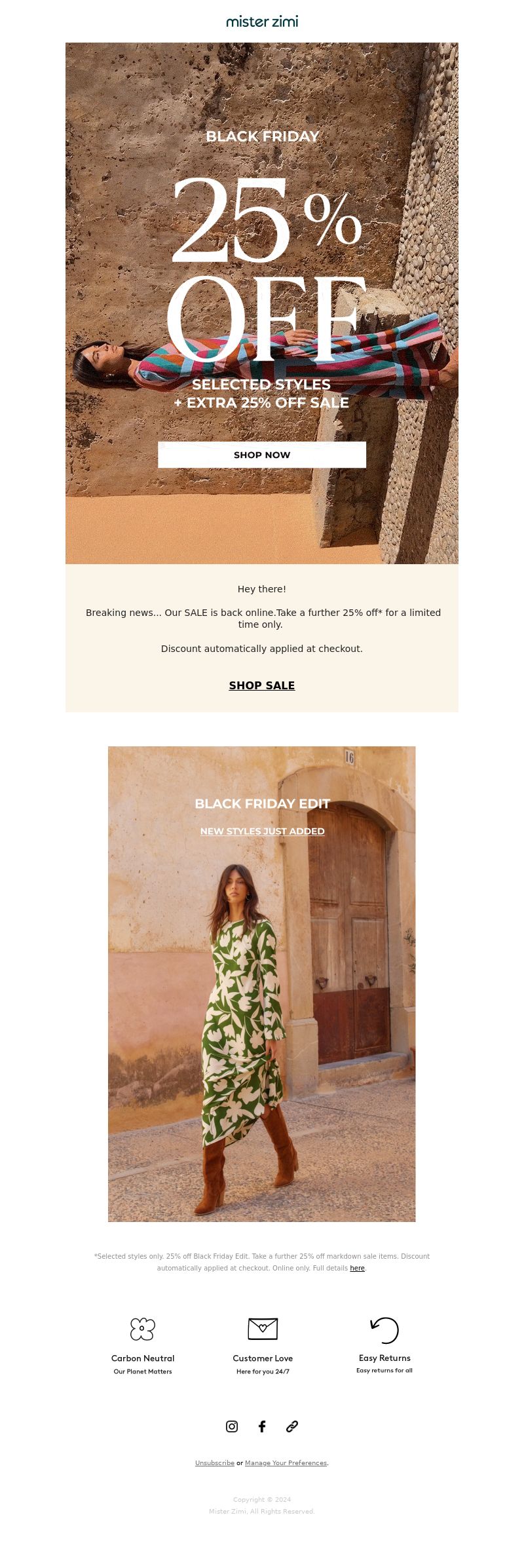Click the Unsubscribe link
524x1568 pixels.
215,1463
